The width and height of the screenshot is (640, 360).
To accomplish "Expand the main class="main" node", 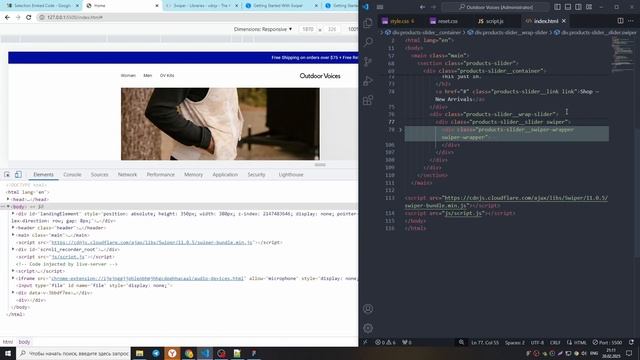I will (x=13, y=235).
